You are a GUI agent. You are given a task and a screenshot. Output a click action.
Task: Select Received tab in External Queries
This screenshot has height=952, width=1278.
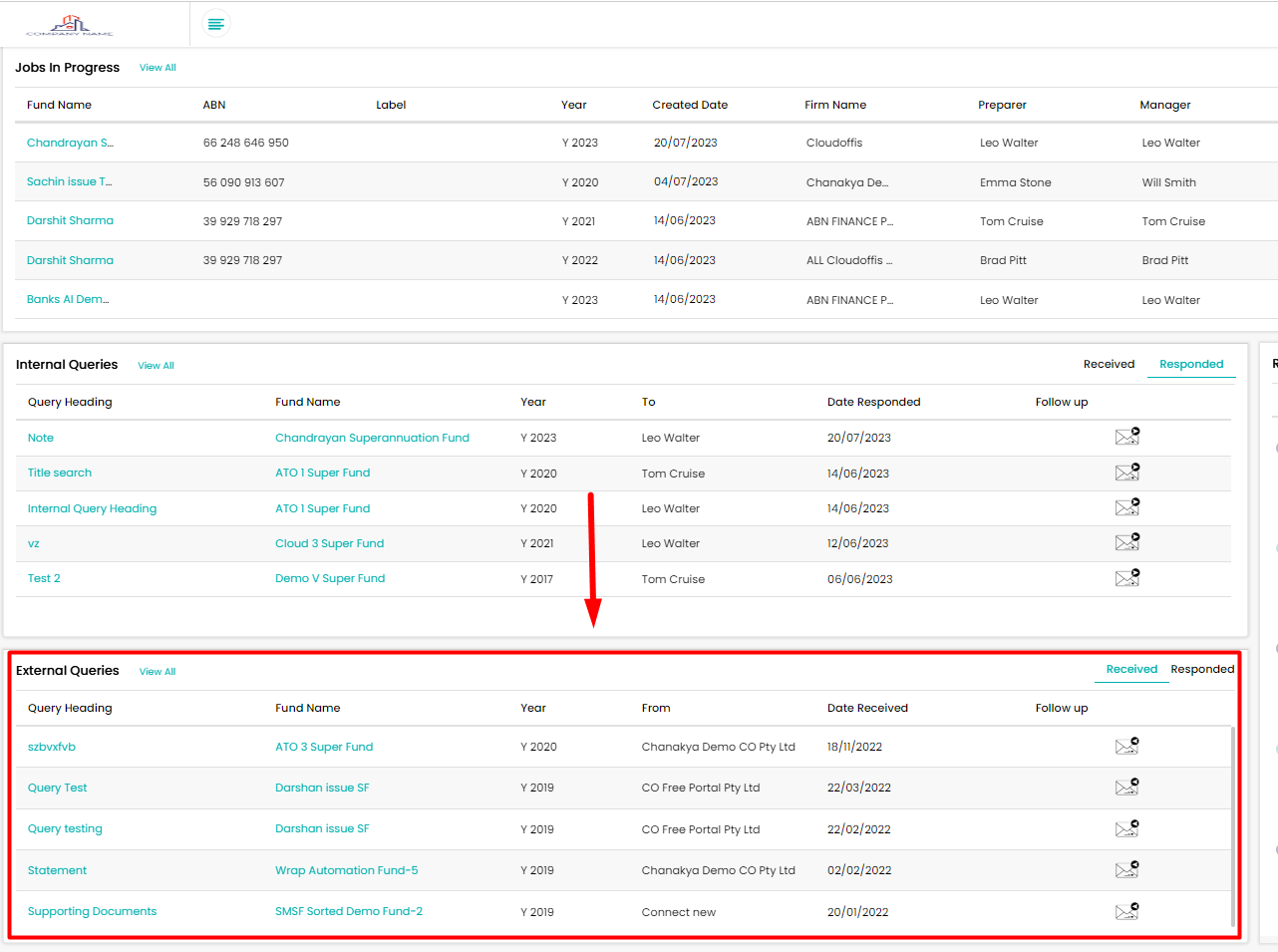tap(1131, 669)
